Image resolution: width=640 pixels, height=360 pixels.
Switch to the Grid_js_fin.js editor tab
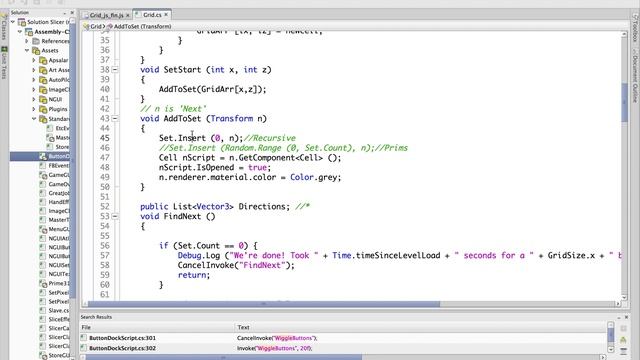coord(106,15)
